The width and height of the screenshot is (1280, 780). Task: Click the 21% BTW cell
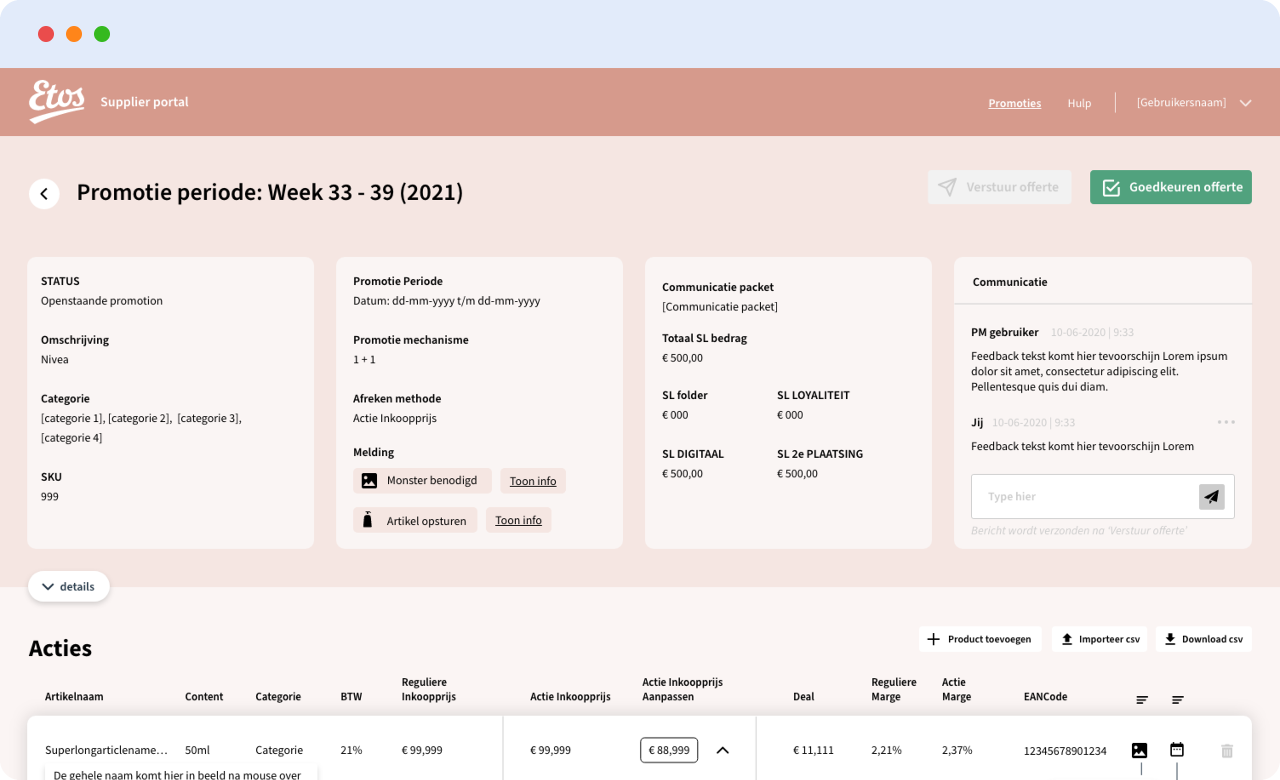[x=351, y=750]
